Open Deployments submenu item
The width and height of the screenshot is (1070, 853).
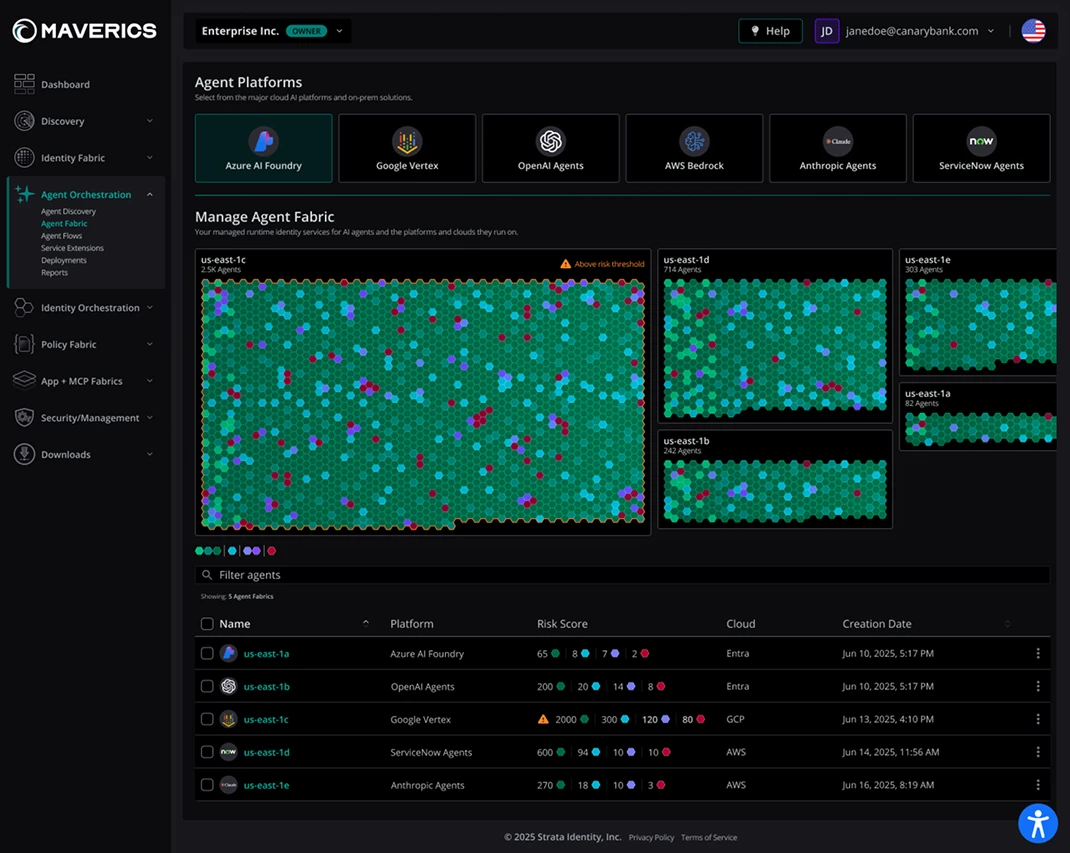pyautogui.click(x=63, y=261)
